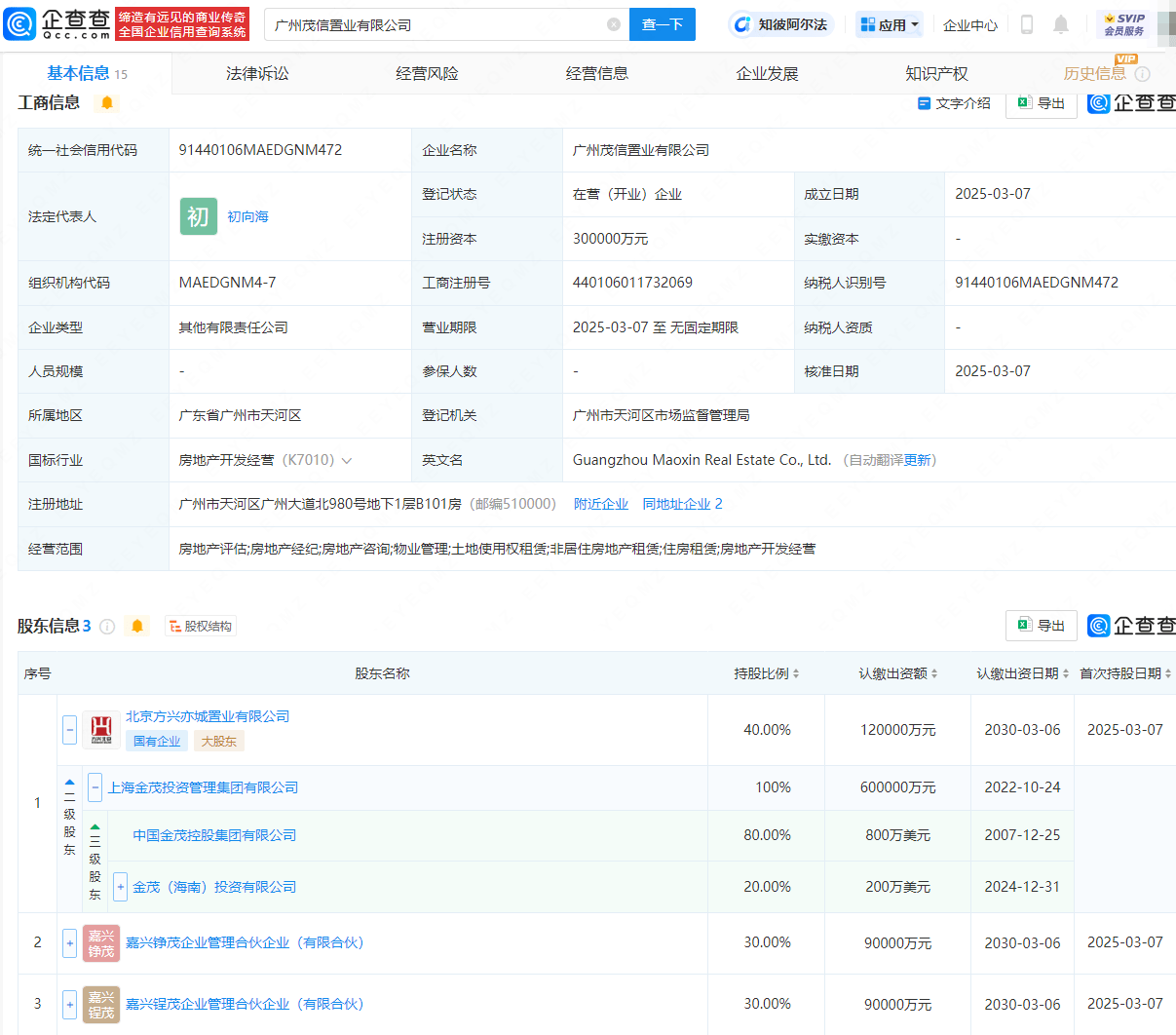Clear the search box with the X icon
This screenshot has width=1176, height=1035.
614,24
